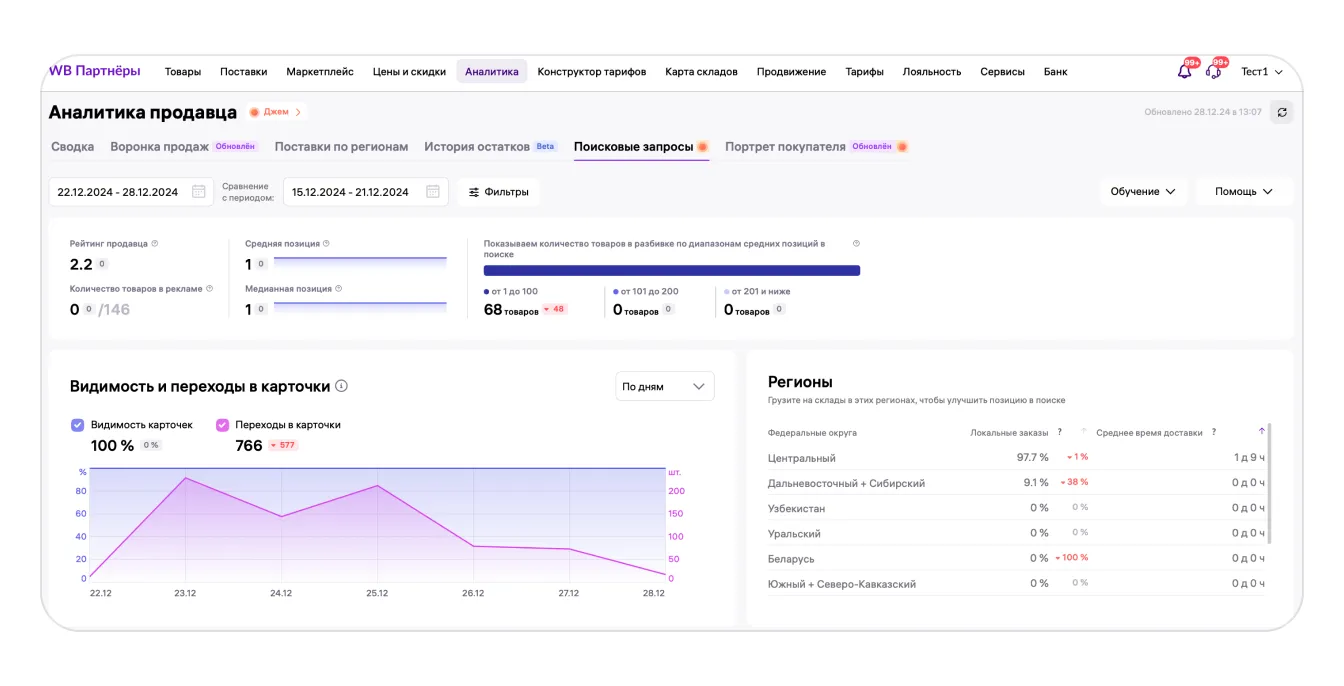Open the support headset icon
1344x686 pixels.
pos(1213,72)
